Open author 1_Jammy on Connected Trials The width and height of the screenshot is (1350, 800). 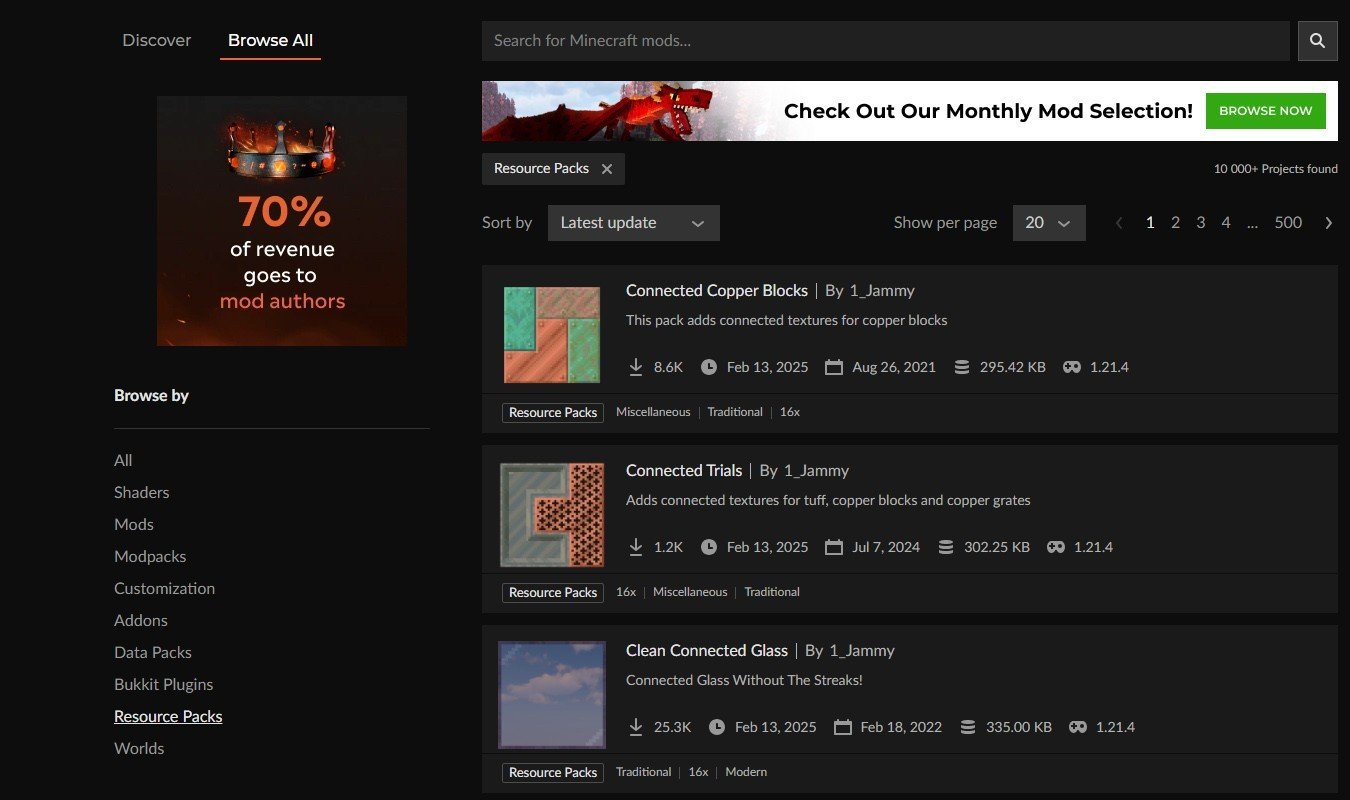pyautogui.click(x=816, y=470)
